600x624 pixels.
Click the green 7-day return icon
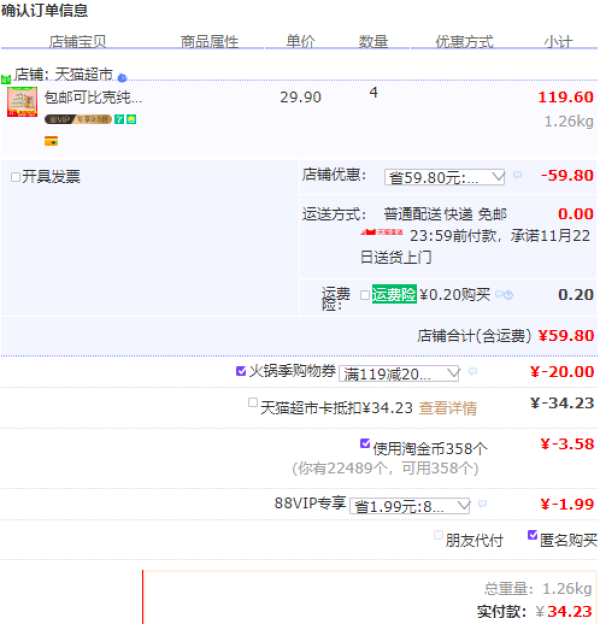coord(119,119)
